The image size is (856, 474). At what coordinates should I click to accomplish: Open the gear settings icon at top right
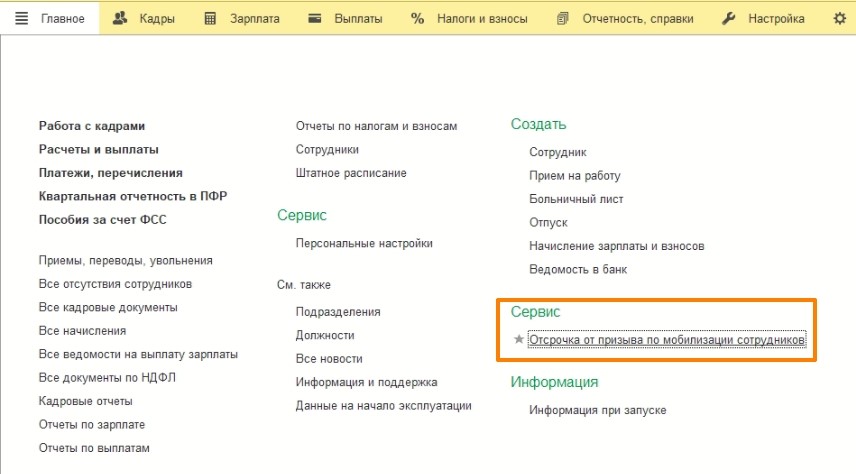click(840, 19)
